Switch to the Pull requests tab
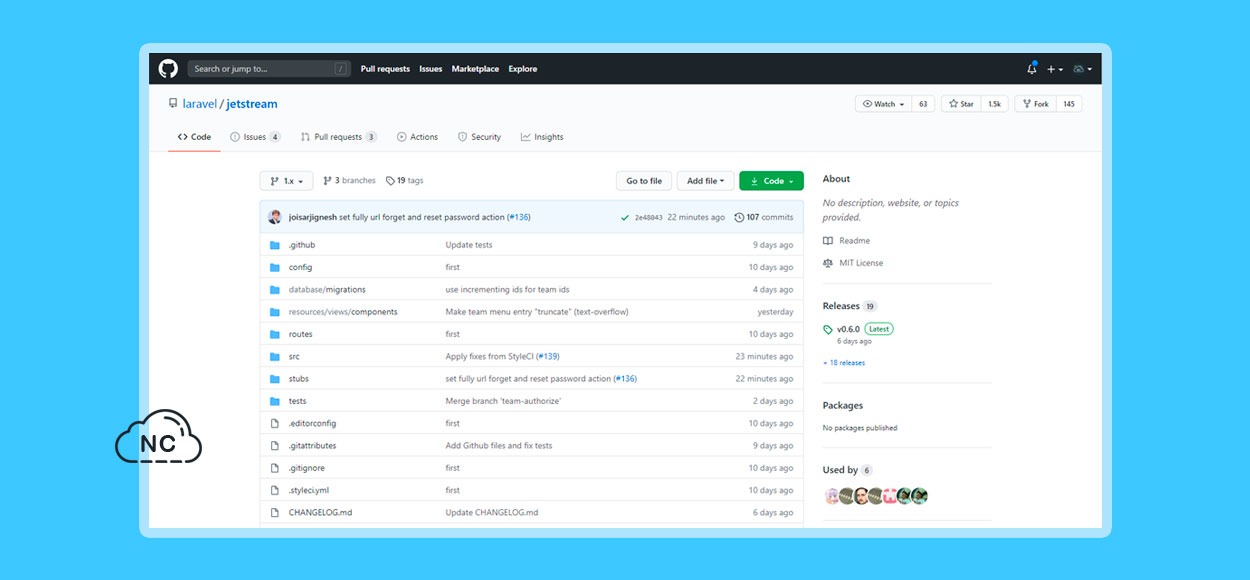 tap(338, 137)
